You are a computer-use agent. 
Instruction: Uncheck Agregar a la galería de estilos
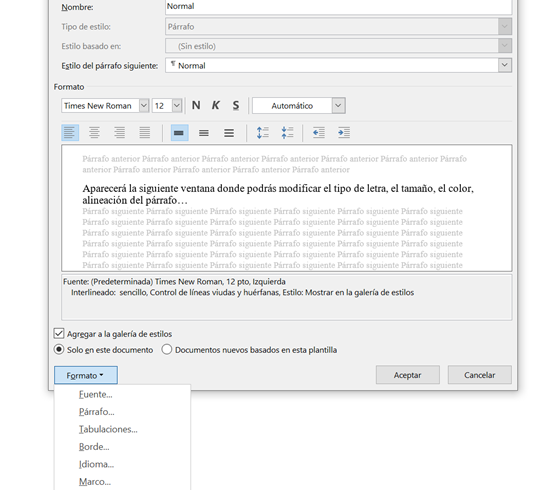point(59,333)
